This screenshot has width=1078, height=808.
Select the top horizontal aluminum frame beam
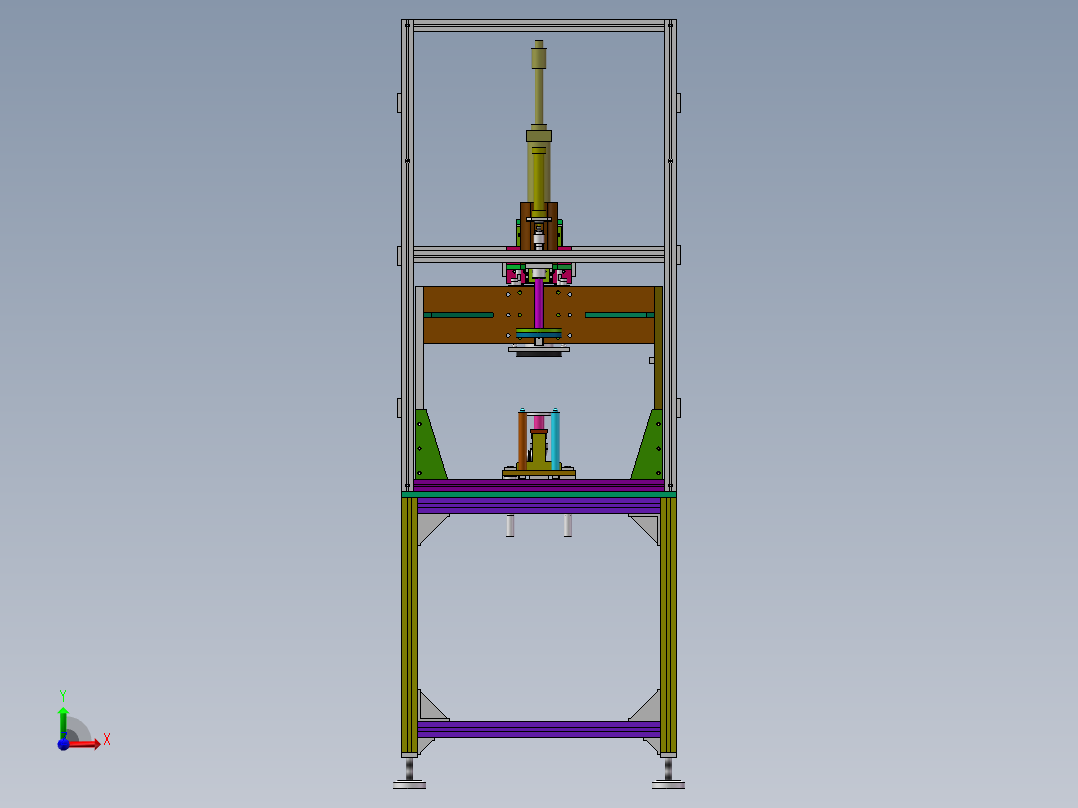(539, 26)
